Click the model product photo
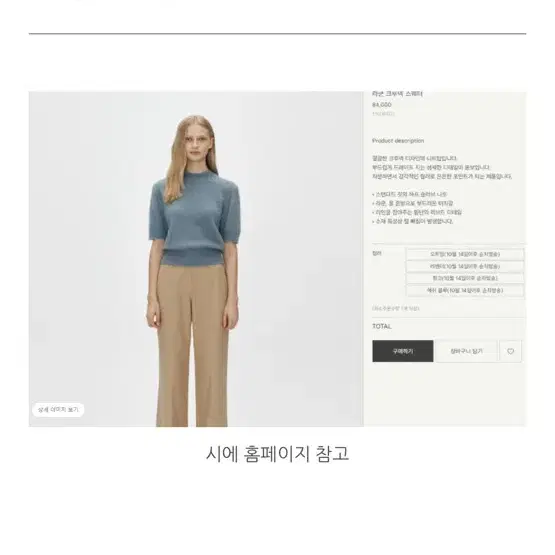The image size is (555, 555). coord(196,259)
